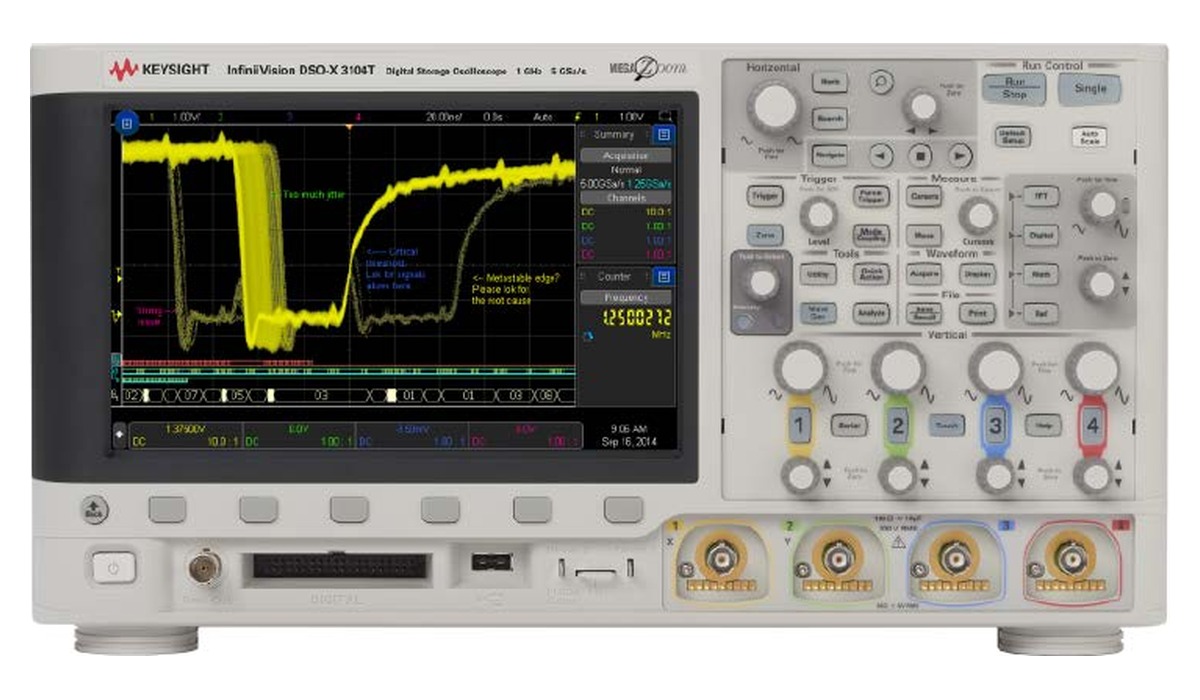Toggle green channel 2 key
1200x700 pixels.
click(898, 426)
